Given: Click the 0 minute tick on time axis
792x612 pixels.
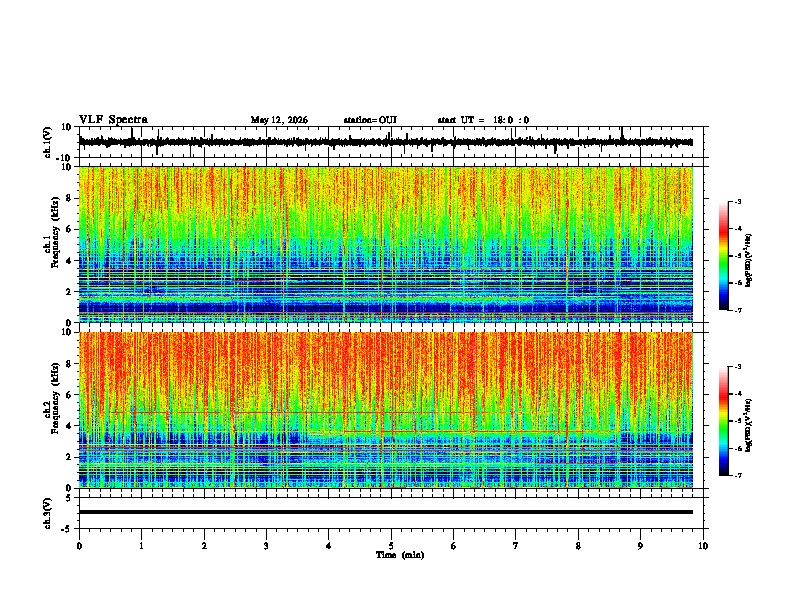Looking at the screenshot, I should click(79, 546).
